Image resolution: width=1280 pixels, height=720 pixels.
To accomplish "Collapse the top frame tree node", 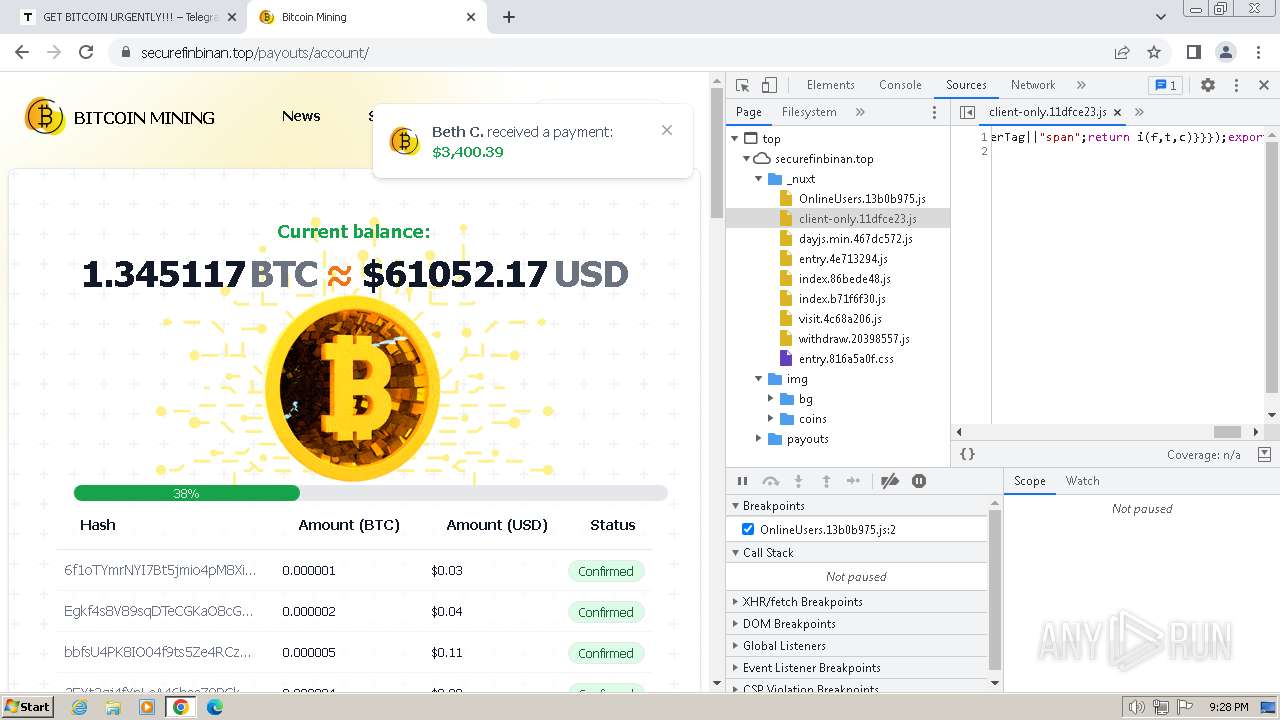I will click(x=736, y=139).
